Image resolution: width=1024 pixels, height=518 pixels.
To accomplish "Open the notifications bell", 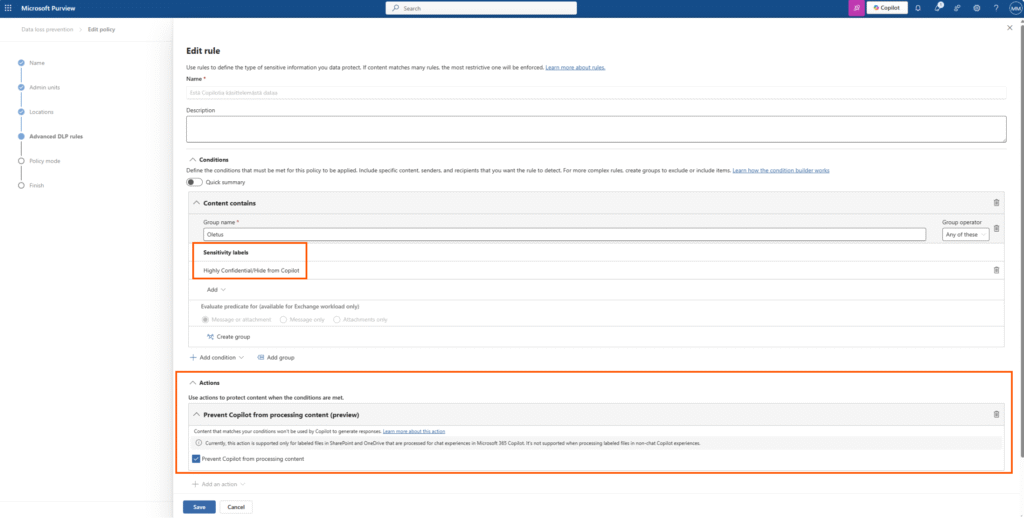I will coord(918,8).
